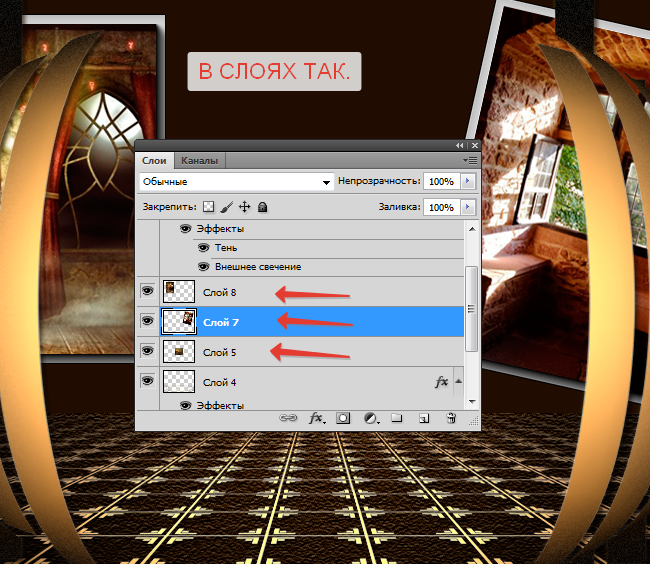Toggle Эффекты eye under Слой 4
650x564 pixels.
(185, 405)
